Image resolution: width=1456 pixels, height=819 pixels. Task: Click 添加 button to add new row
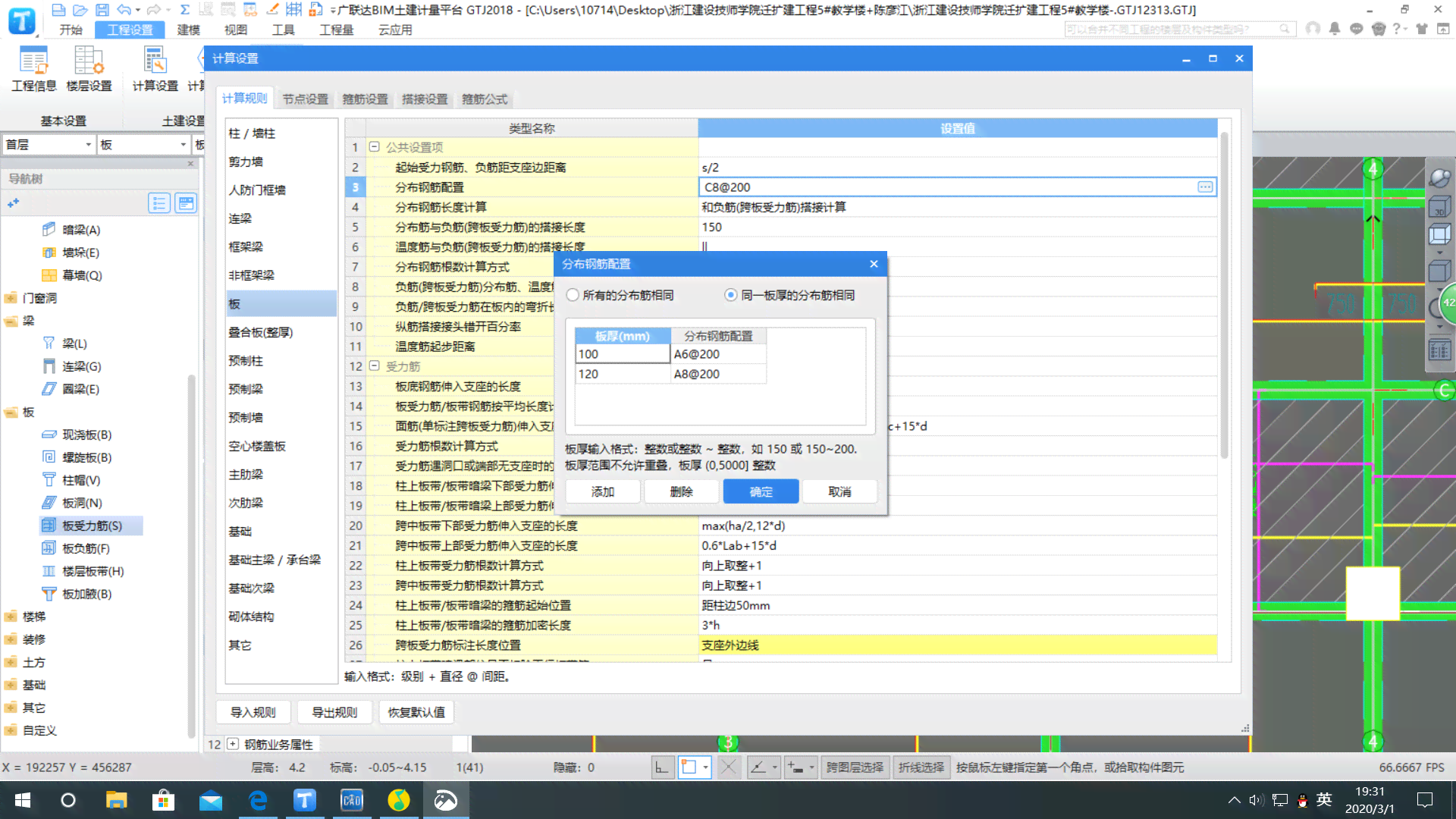pyautogui.click(x=601, y=491)
